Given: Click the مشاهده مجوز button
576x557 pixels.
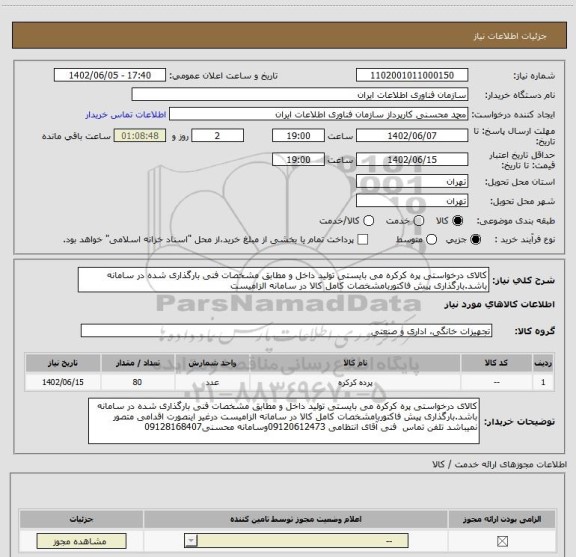Looking at the screenshot, I should 81,541.
